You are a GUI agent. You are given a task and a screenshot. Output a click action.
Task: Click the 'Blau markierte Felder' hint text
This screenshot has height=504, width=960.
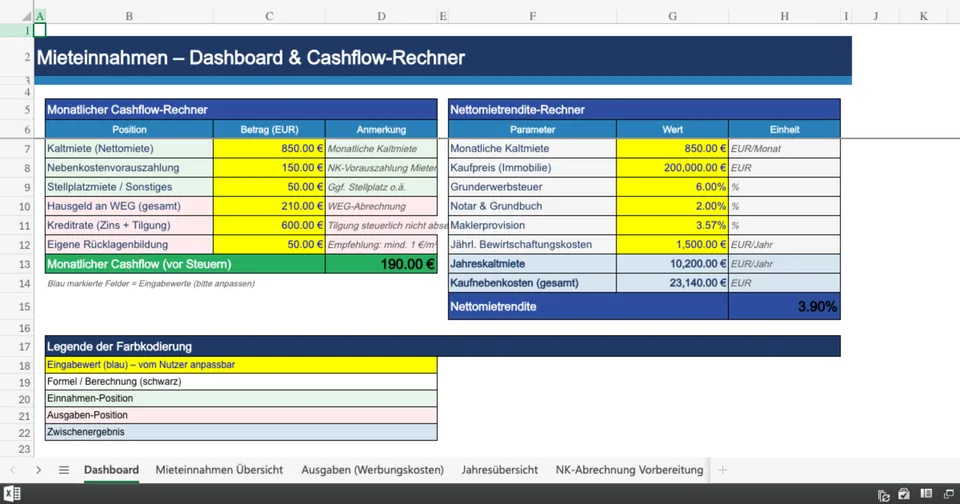point(151,284)
